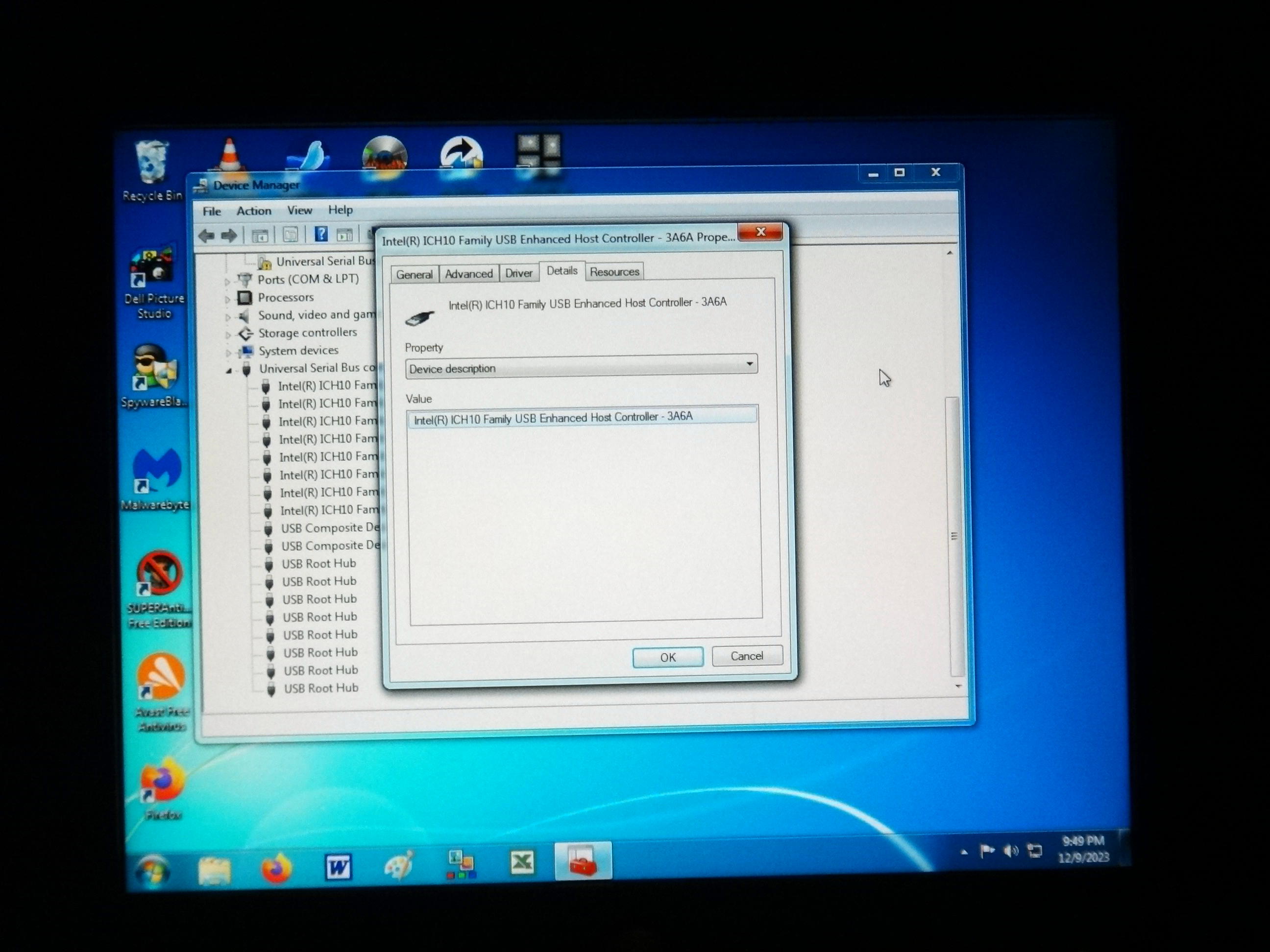Open the View menu in Device Manager
This screenshot has height=952, width=1270.
pyautogui.click(x=300, y=210)
